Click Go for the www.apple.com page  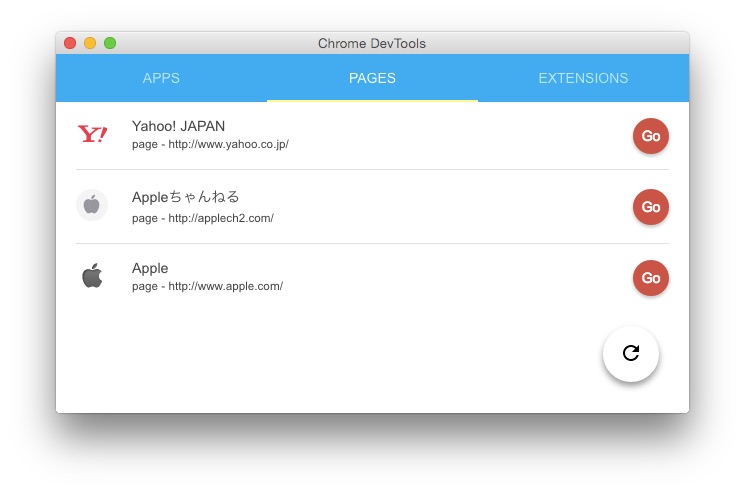[650, 278]
